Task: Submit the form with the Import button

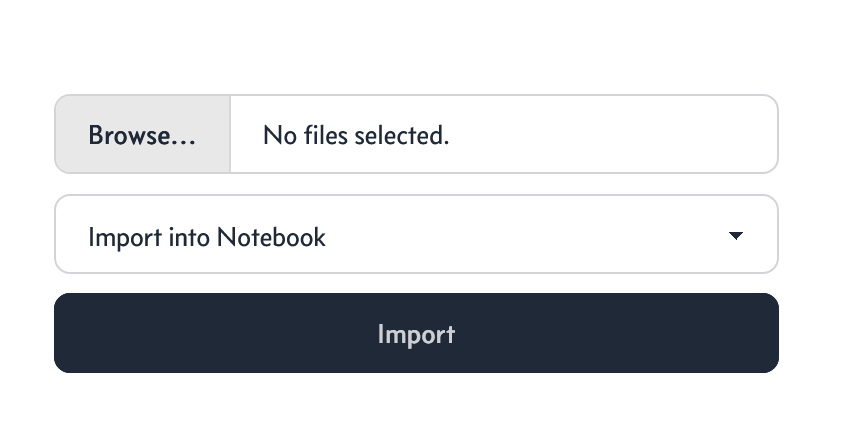Action: click(416, 333)
